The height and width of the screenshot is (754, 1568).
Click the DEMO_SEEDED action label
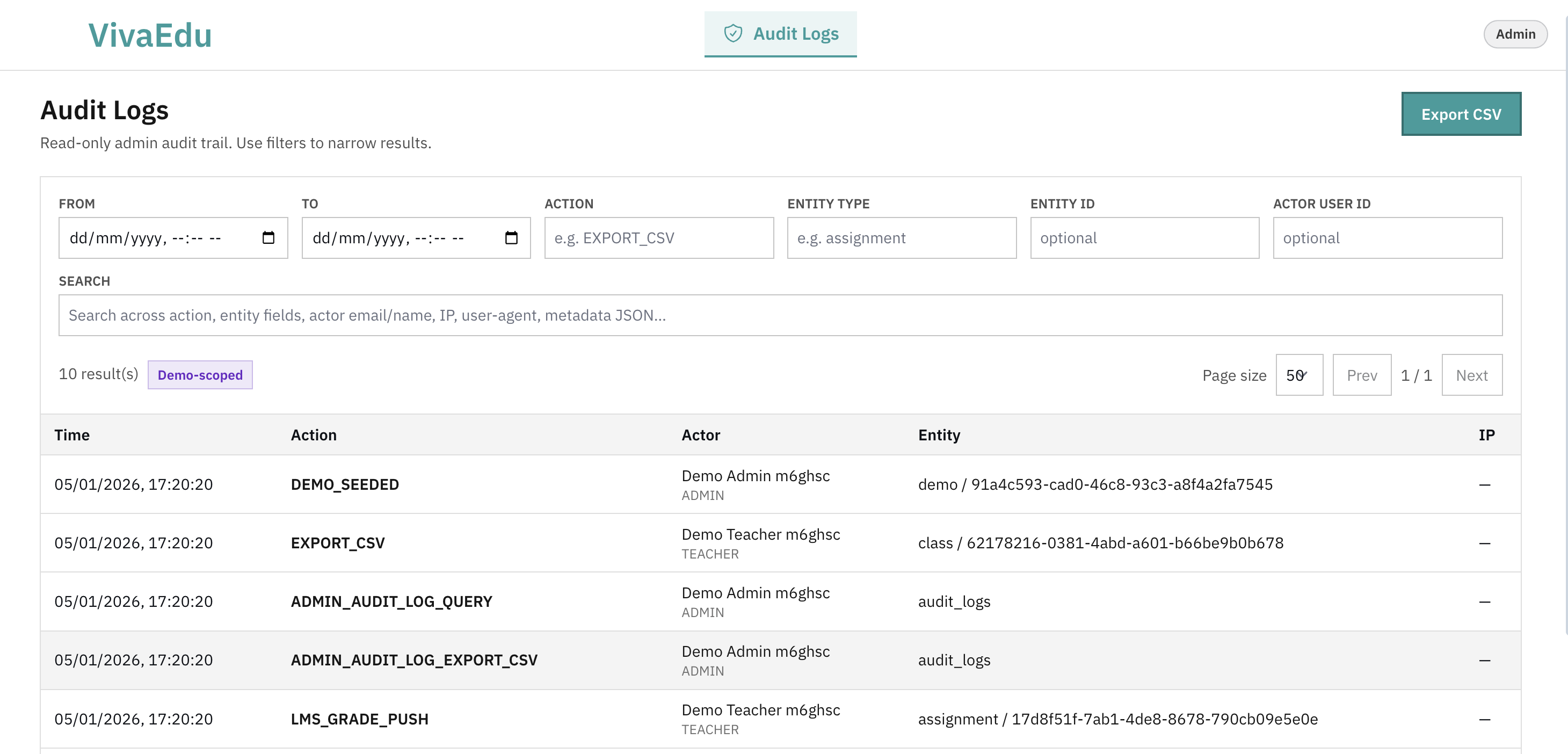(345, 484)
